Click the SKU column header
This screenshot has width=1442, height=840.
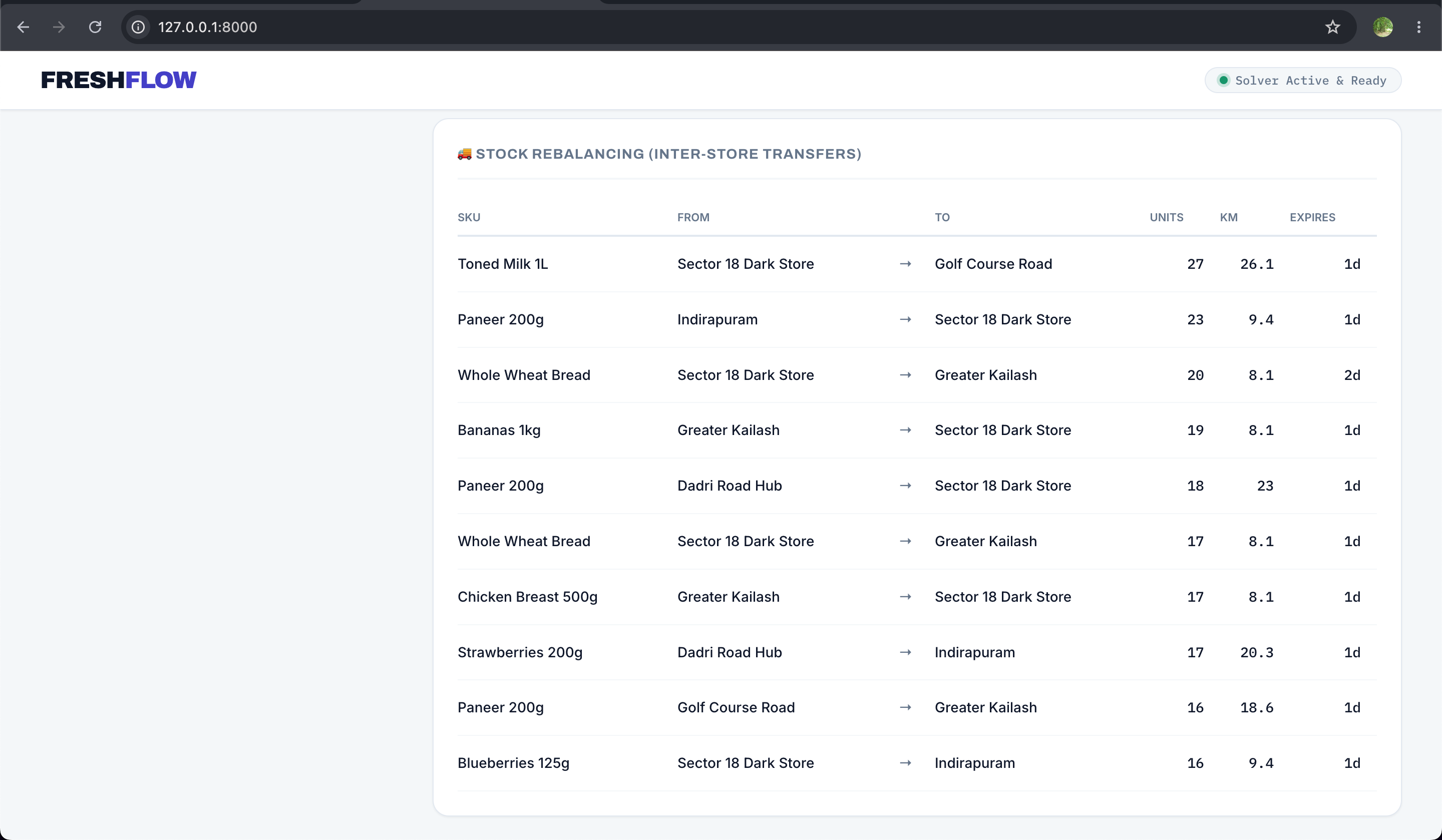point(469,217)
